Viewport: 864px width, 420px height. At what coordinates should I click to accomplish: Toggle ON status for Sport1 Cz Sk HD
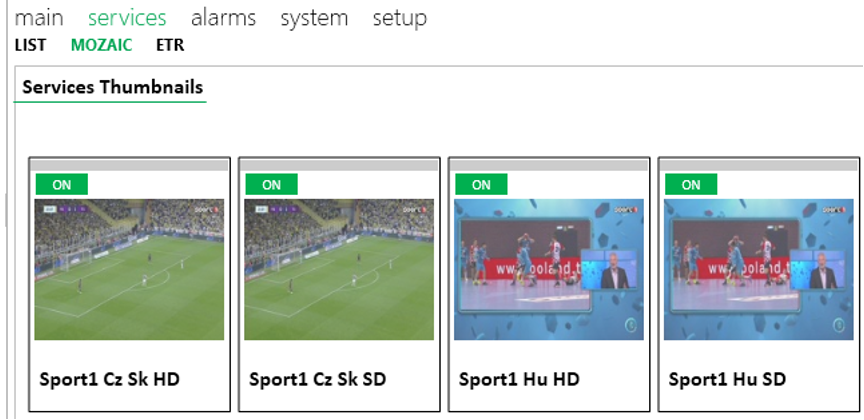[x=62, y=185]
